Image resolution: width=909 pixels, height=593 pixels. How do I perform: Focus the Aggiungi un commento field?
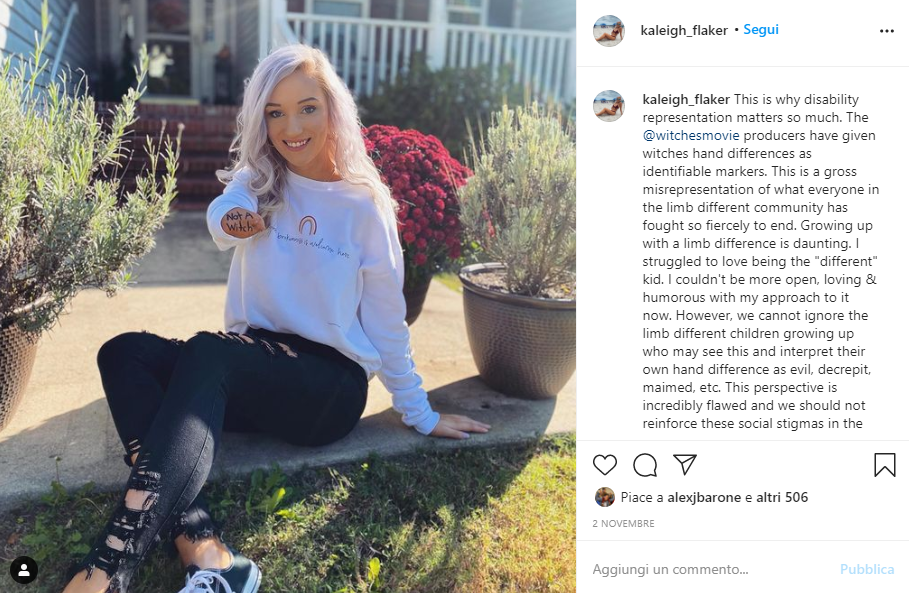pos(711,569)
